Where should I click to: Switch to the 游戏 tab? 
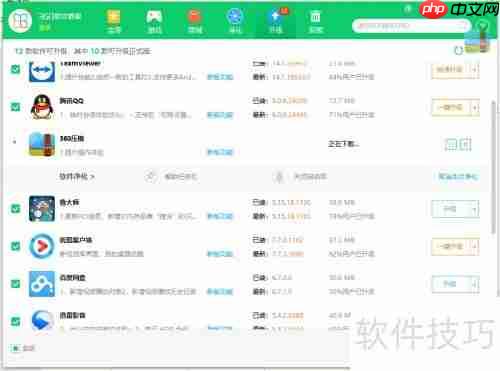[x=154, y=21]
